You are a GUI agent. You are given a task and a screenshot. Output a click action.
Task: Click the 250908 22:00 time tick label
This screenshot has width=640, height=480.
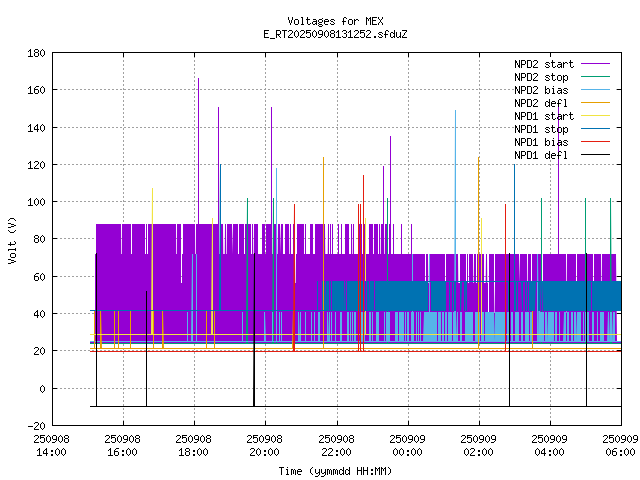tap(336, 444)
